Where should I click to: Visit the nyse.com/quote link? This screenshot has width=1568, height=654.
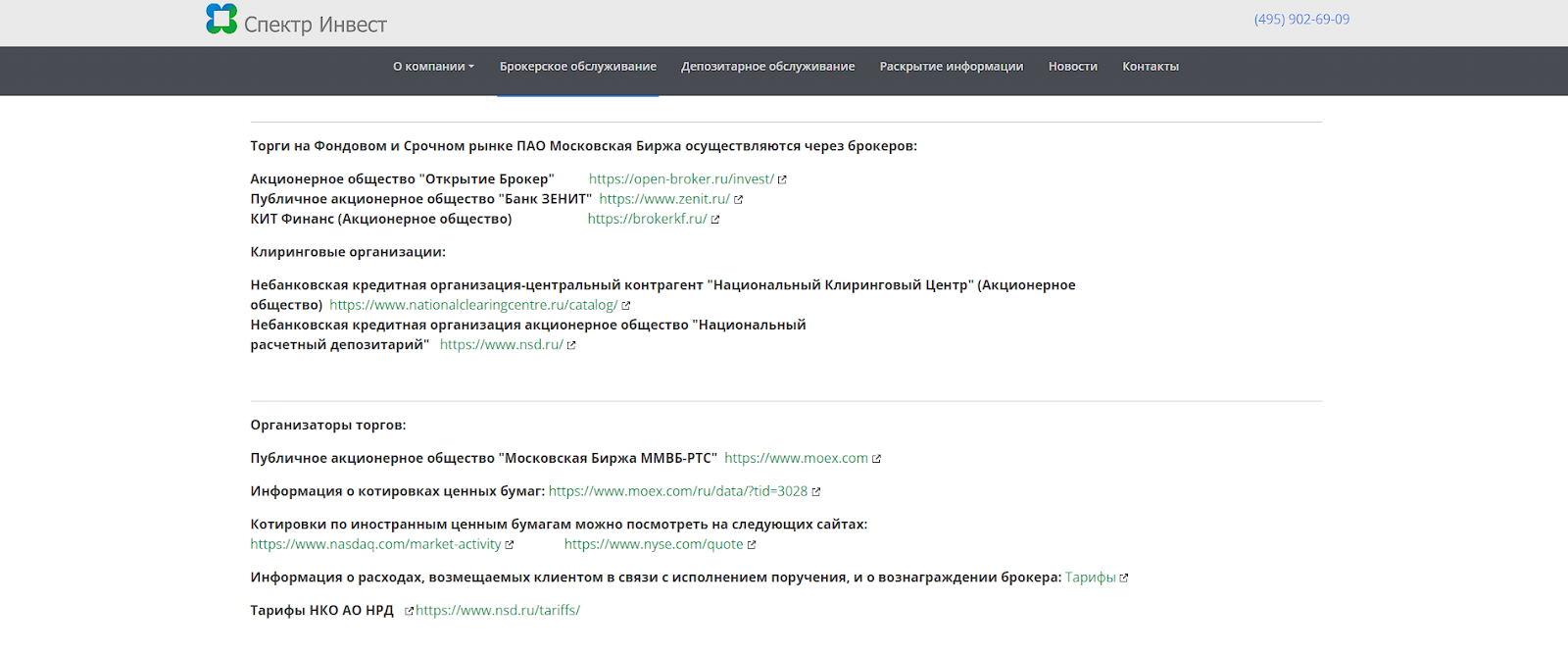[654, 544]
